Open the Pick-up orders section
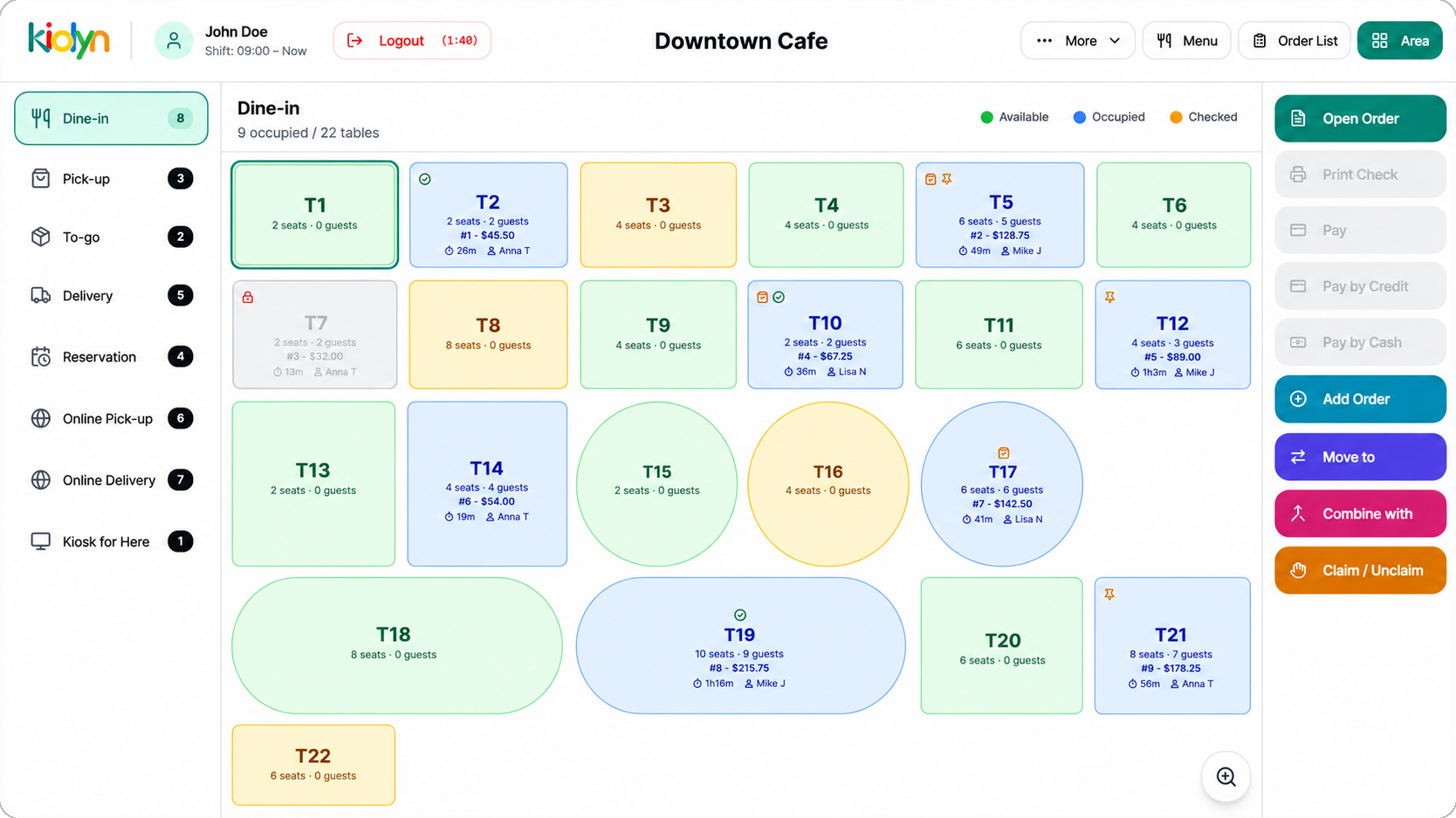Image resolution: width=1456 pixels, height=818 pixels. pyautogui.click(x=111, y=178)
